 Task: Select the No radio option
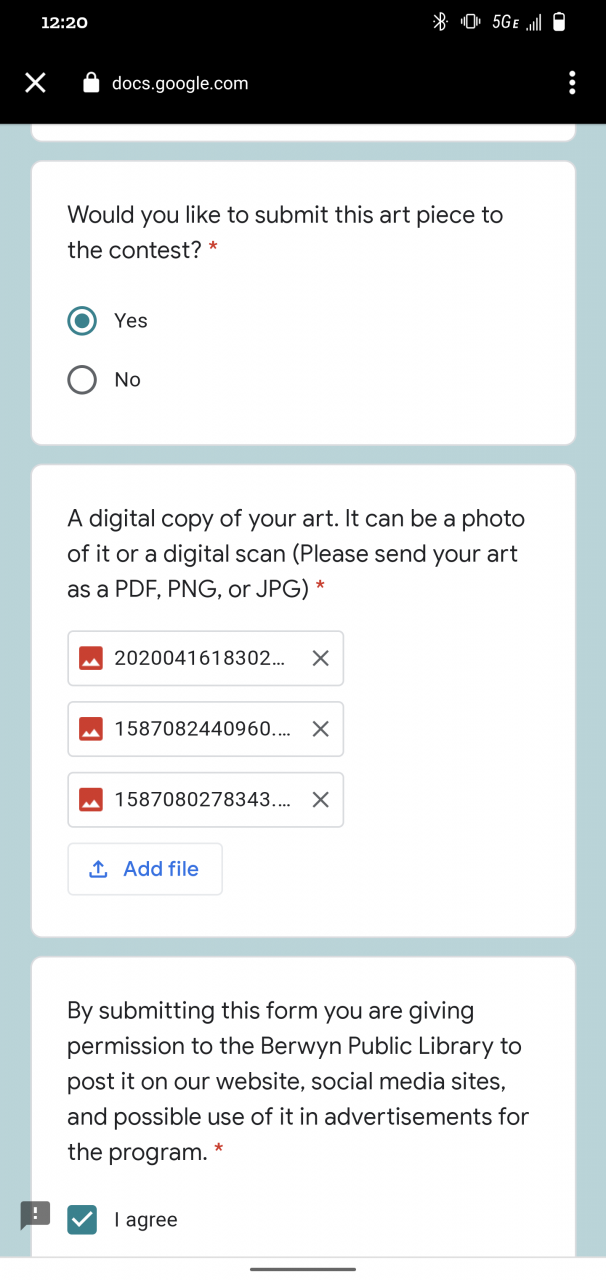[x=82, y=380]
